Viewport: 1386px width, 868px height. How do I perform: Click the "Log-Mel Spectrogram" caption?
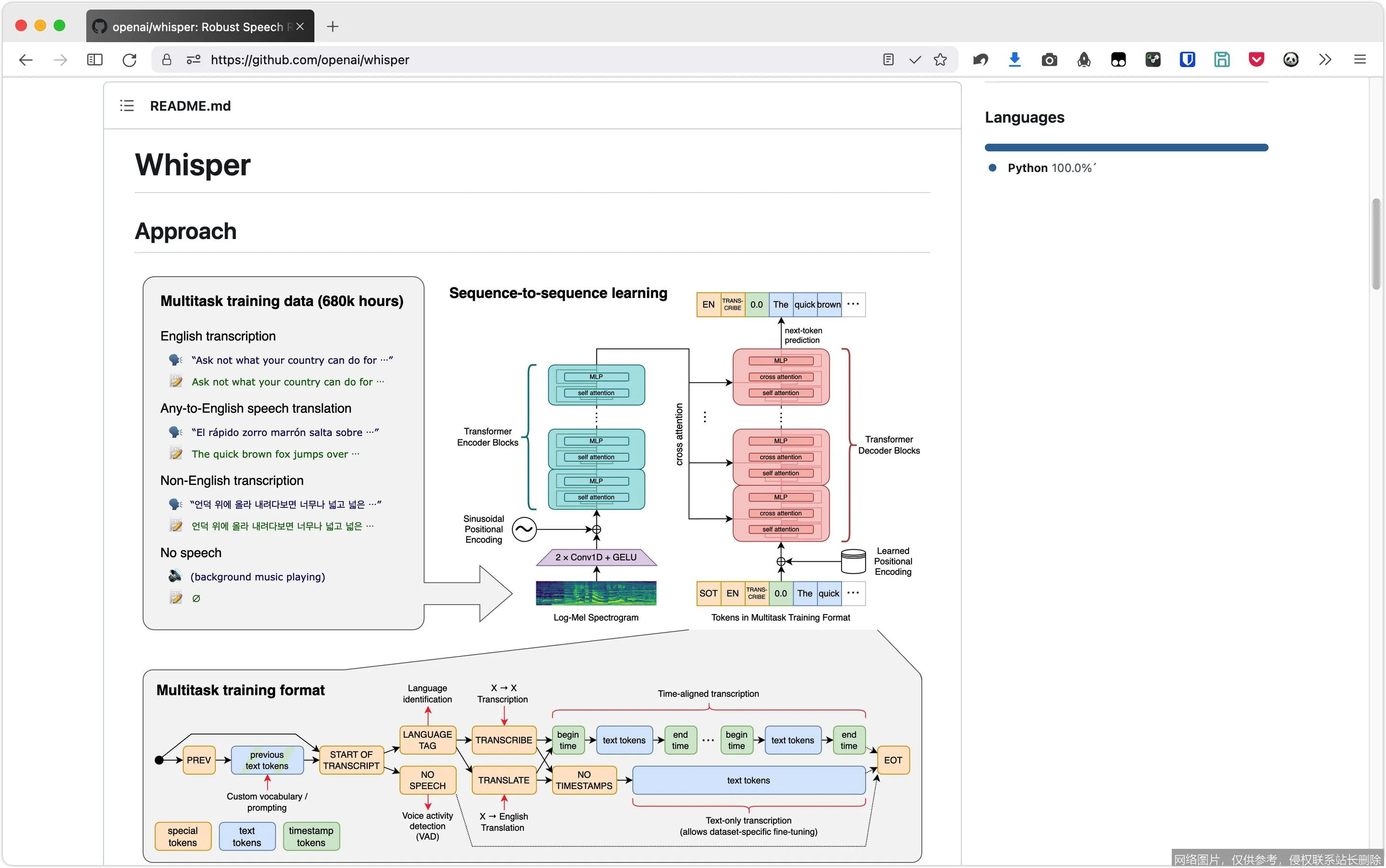[x=596, y=617]
